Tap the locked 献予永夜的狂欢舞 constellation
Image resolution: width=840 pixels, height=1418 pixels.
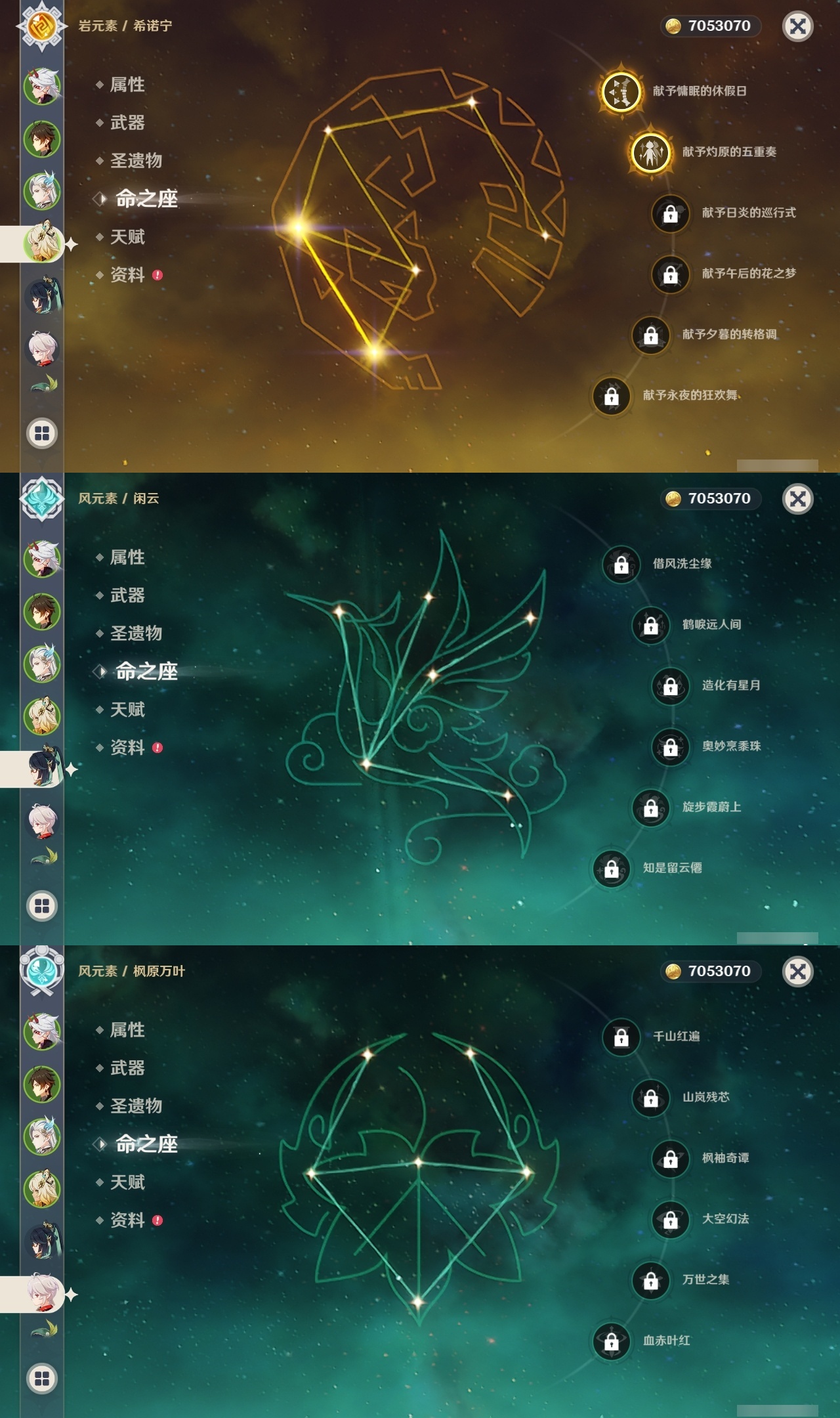611,396
